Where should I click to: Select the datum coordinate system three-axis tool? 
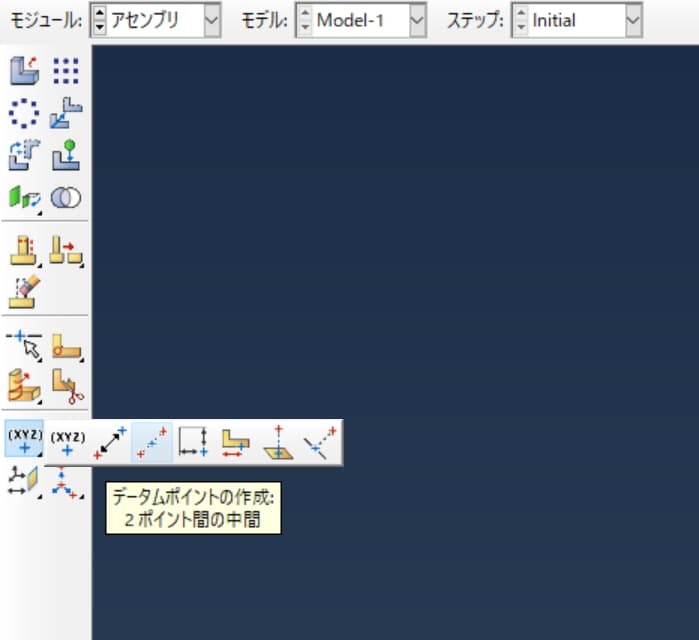coord(66,483)
